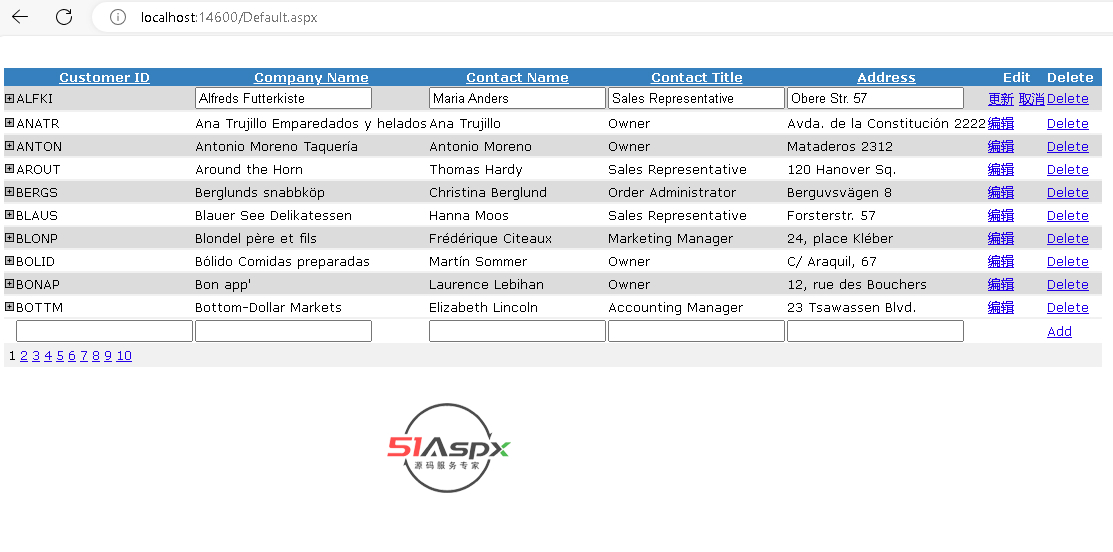The width and height of the screenshot is (1113, 552).
Task: Expand the BLONP customer row
Action: [x=9, y=238]
